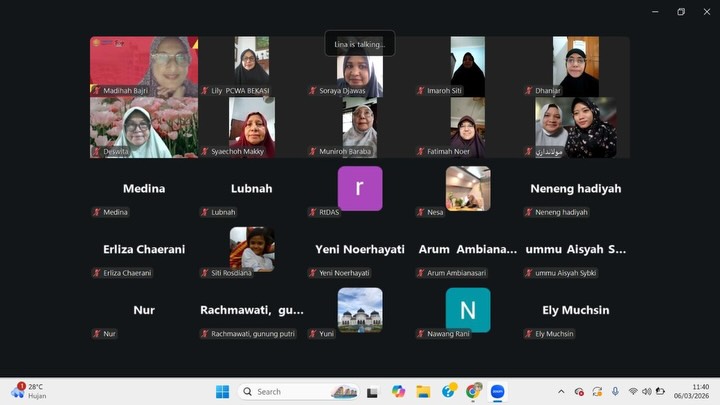This screenshot has height=405, width=720.
Task: Open the clock and date showing 11:40
Action: [x=699, y=391]
